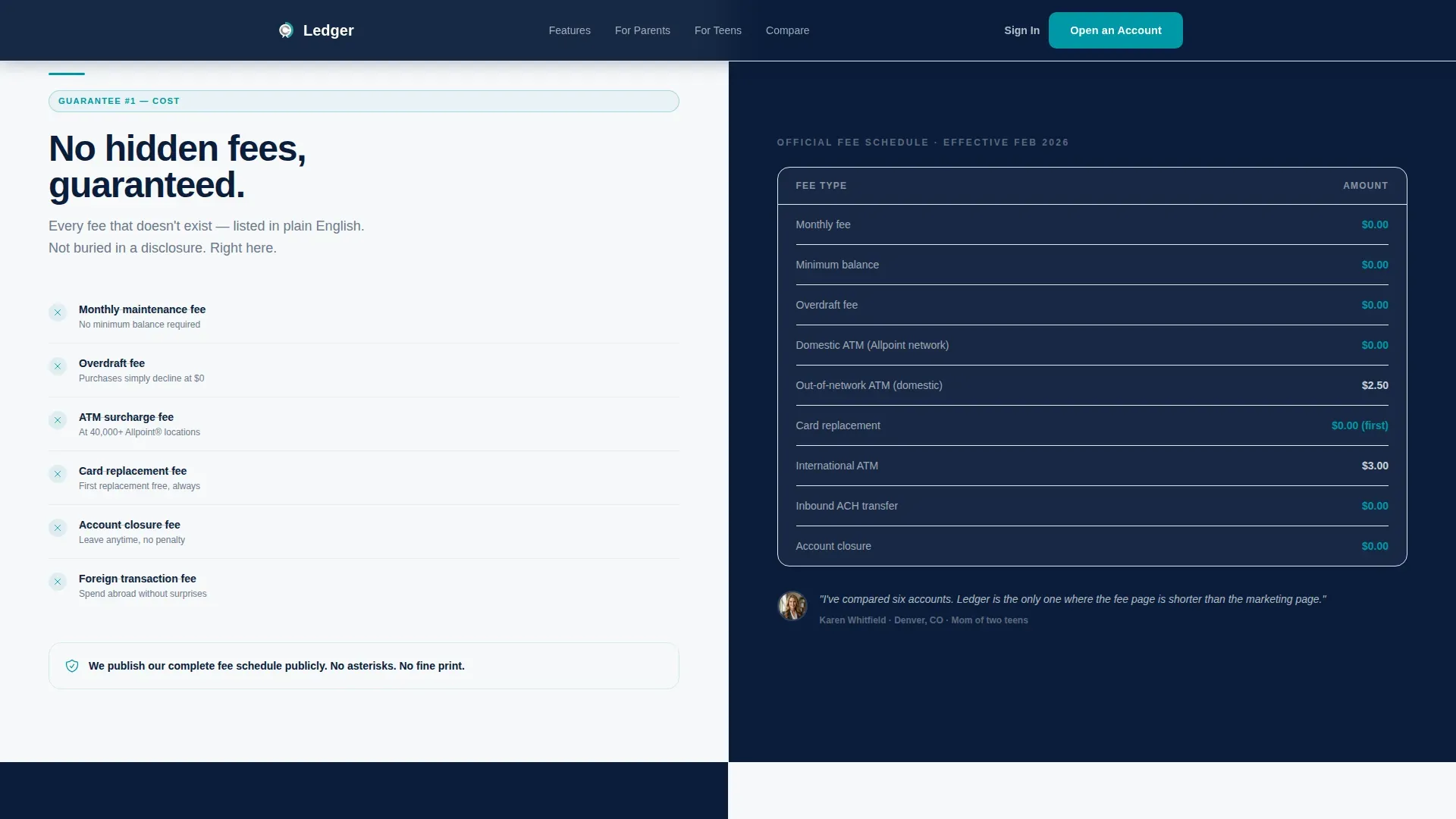The width and height of the screenshot is (1456, 819).
Task: Click the X icon beside Card replacement fee
Action: click(58, 474)
